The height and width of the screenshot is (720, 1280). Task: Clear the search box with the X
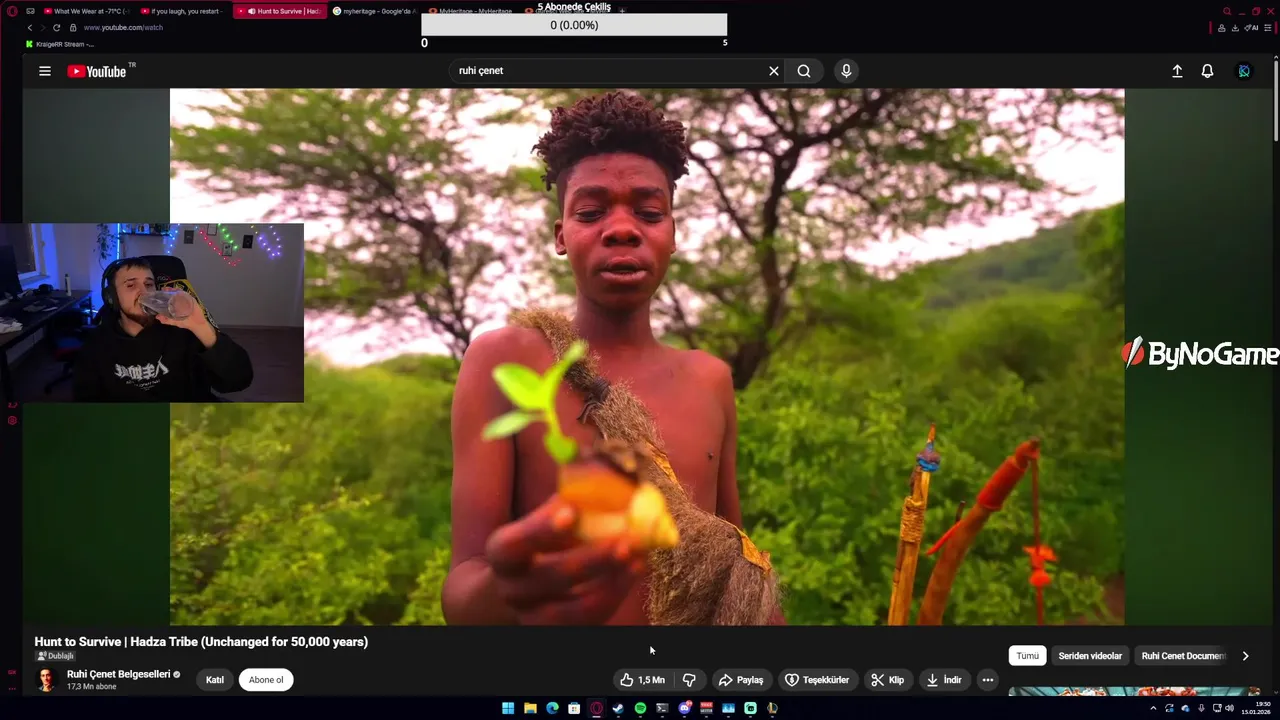pyautogui.click(x=773, y=71)
